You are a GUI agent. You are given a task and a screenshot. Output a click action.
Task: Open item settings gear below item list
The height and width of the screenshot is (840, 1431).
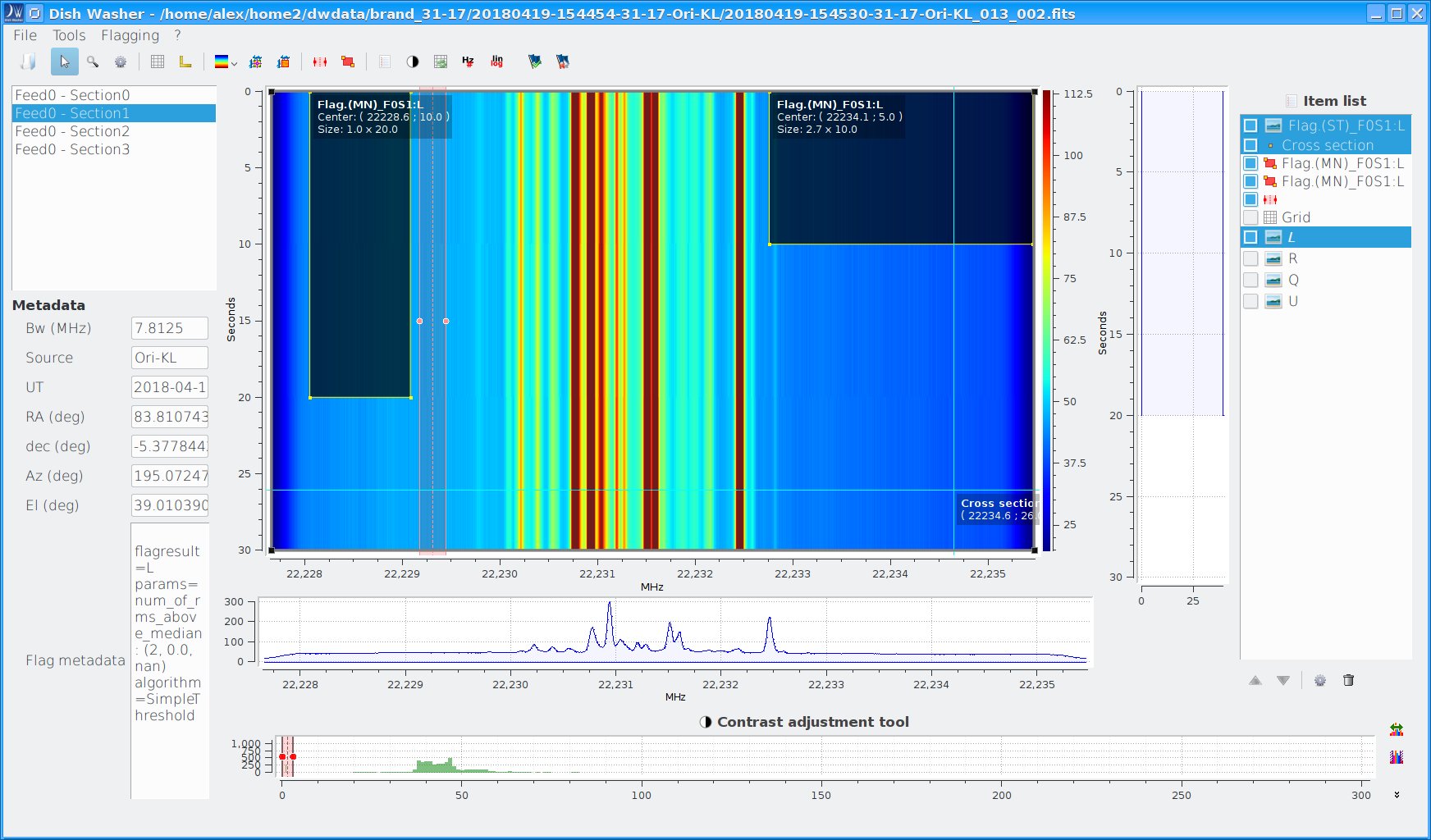(x=1320, y=680)
